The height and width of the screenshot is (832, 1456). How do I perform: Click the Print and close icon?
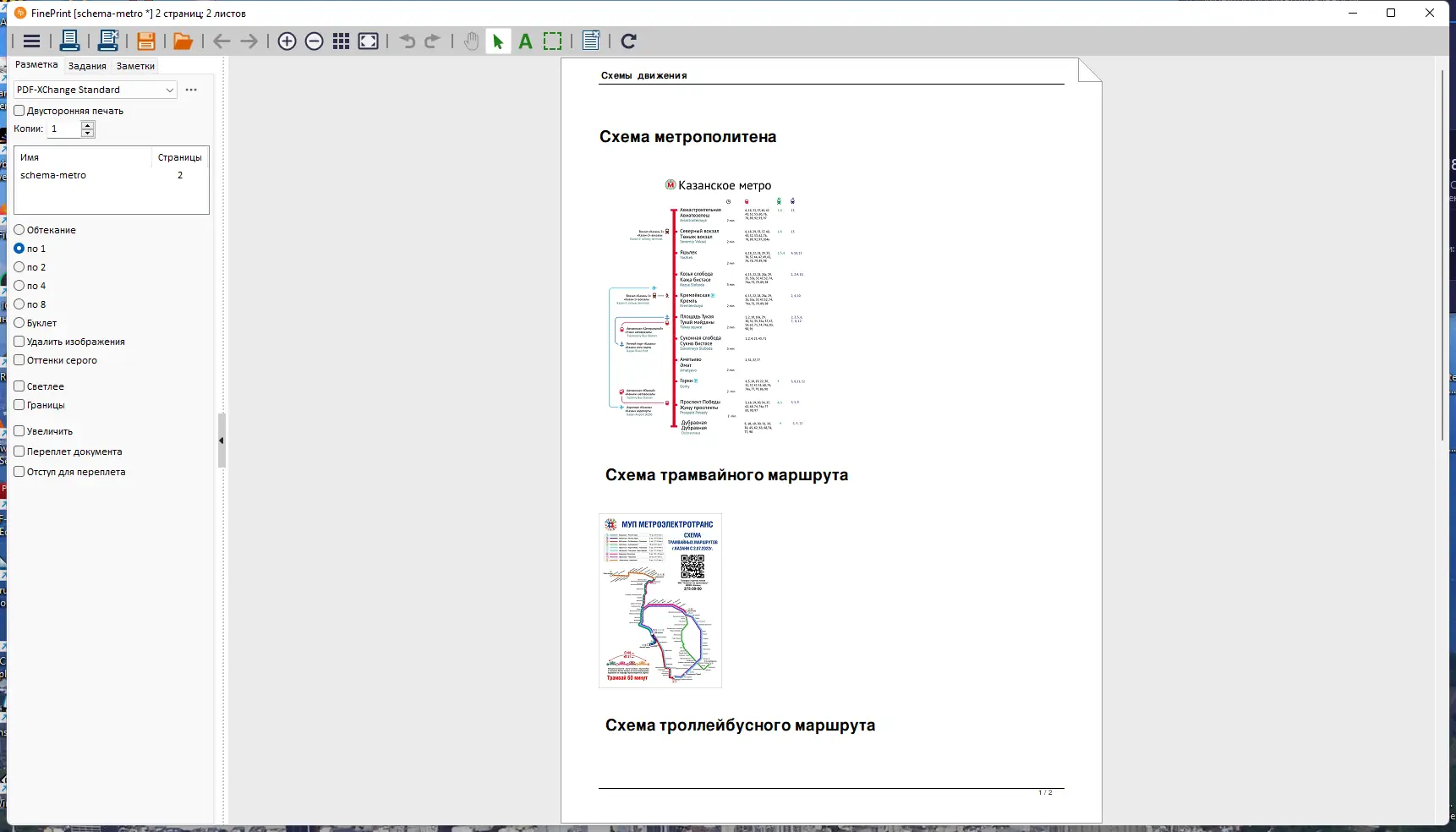[108, 41]
